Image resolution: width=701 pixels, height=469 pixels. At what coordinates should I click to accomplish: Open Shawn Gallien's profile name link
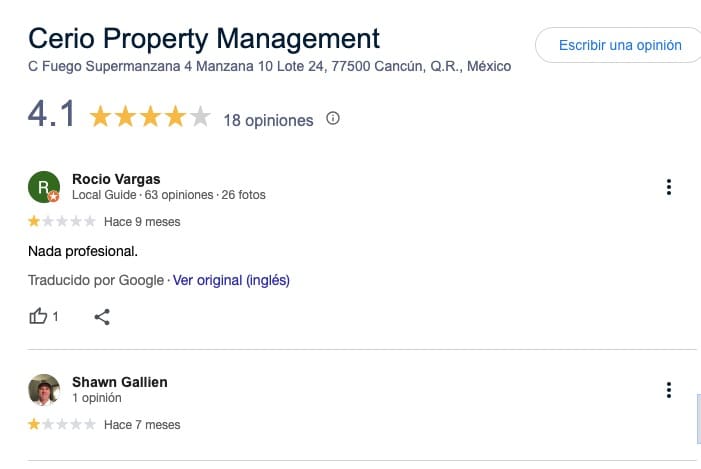(120, 382)
